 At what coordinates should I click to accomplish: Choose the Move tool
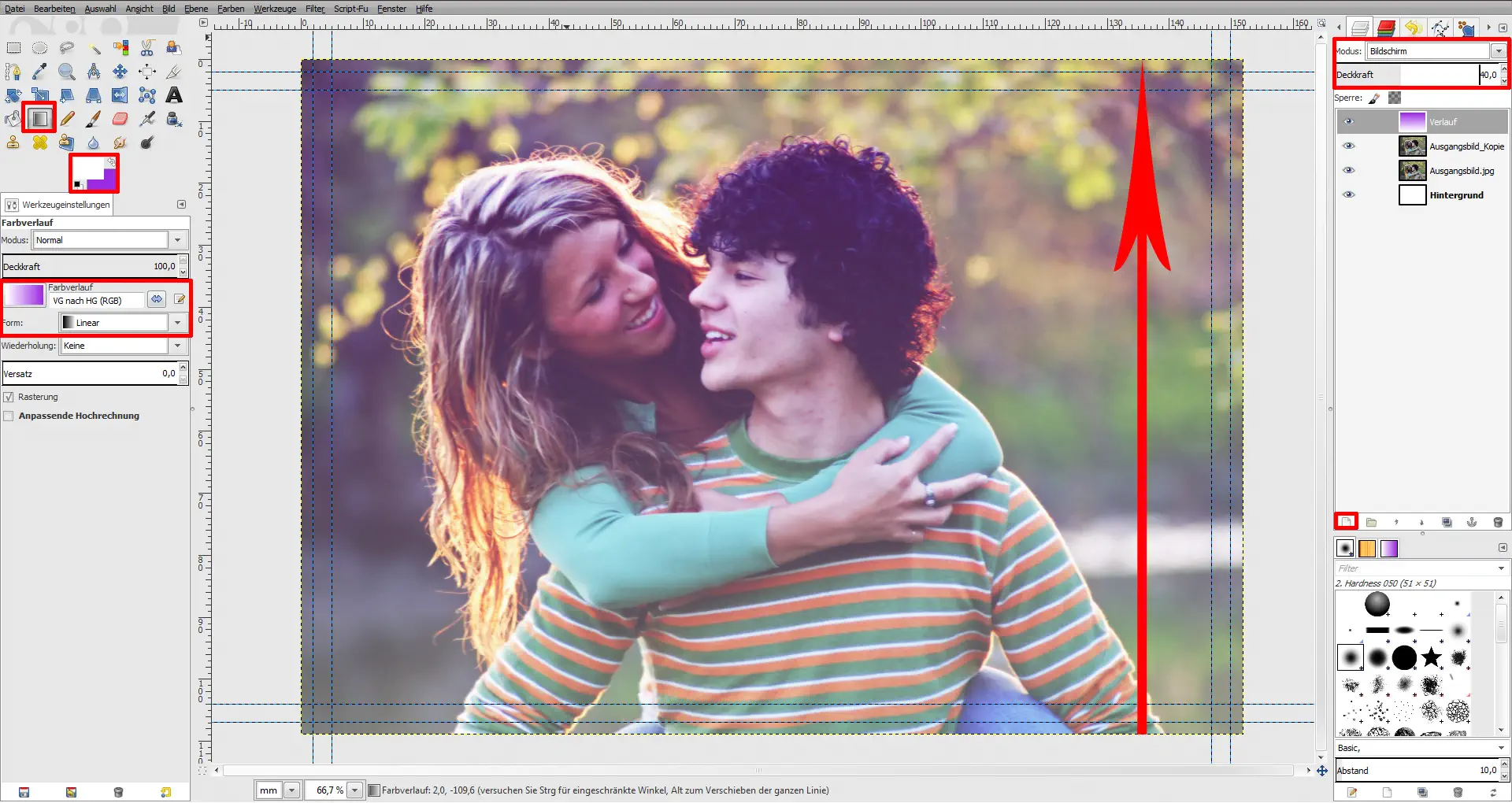pos(120,72)
